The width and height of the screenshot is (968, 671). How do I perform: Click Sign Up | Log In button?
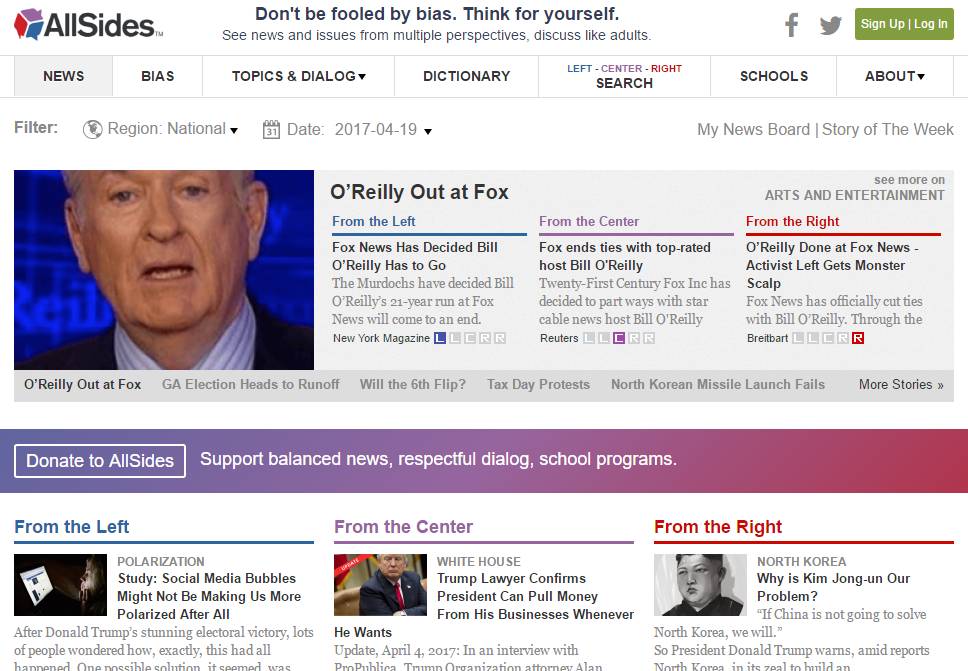tap(904, 24)
